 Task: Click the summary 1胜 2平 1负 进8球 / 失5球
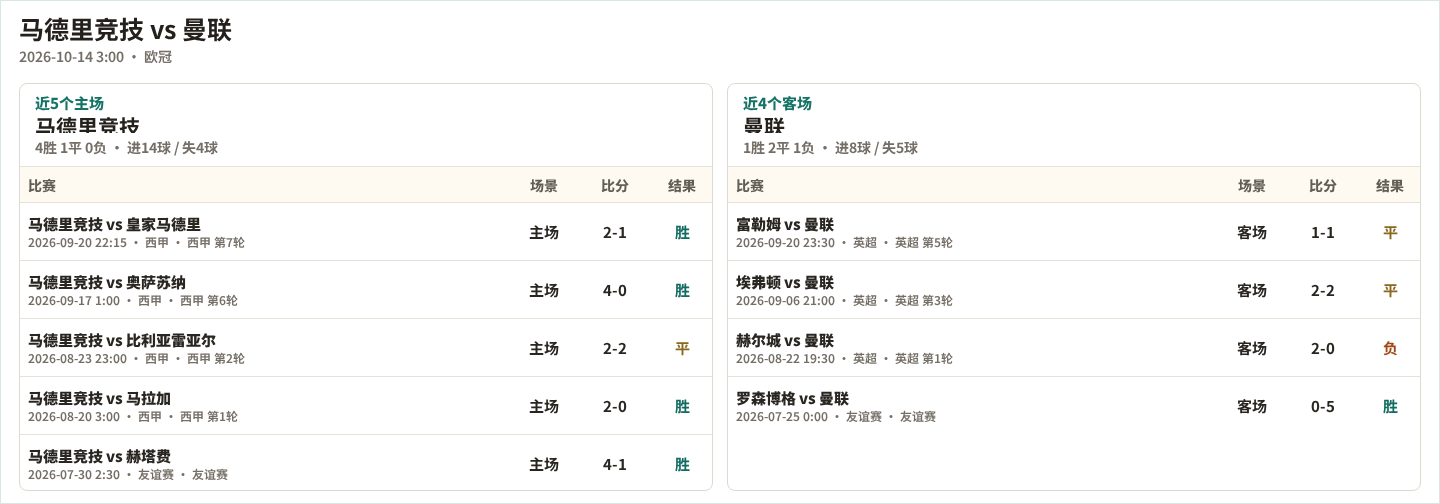click(830, 148)
